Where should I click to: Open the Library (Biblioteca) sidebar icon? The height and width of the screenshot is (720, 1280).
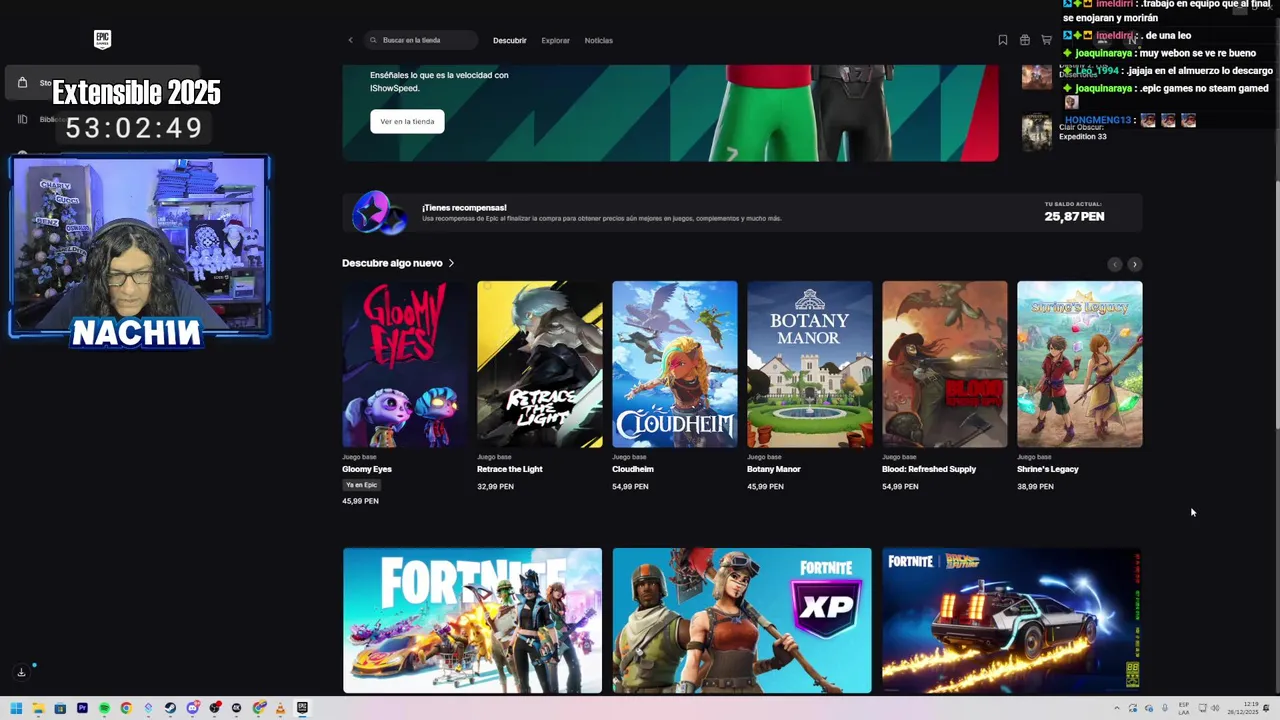[22, 119]
